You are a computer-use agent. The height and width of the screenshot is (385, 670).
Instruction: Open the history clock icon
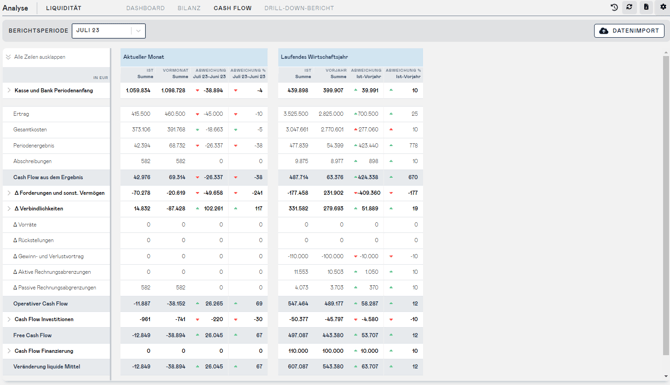click(614, 7)
